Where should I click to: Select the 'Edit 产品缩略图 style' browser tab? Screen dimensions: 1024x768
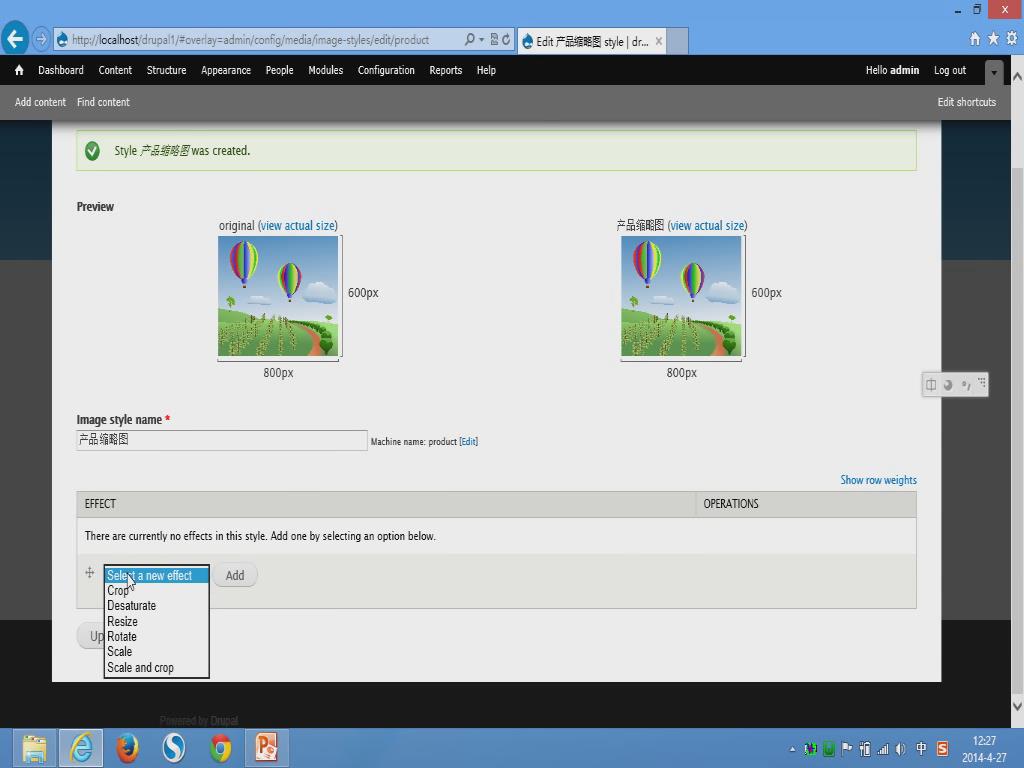click(592, 41)
